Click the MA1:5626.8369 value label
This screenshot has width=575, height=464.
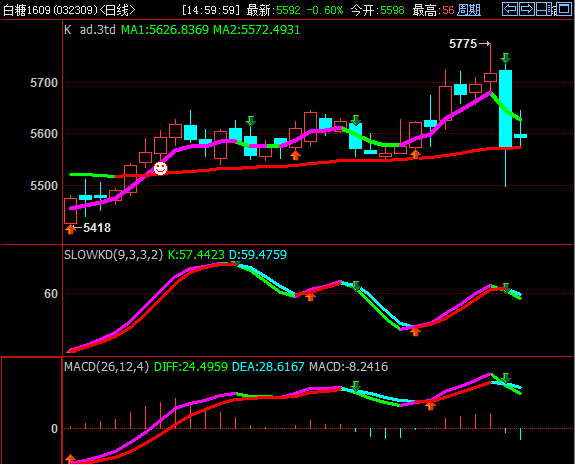point(165,30)
